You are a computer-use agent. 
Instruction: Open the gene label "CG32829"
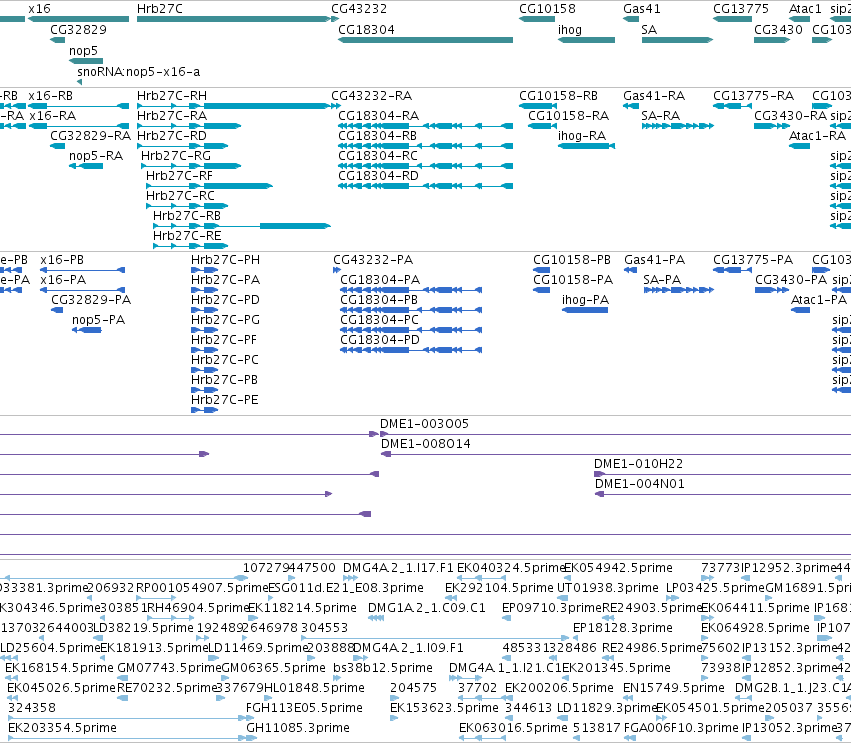[x=78, y=29]
